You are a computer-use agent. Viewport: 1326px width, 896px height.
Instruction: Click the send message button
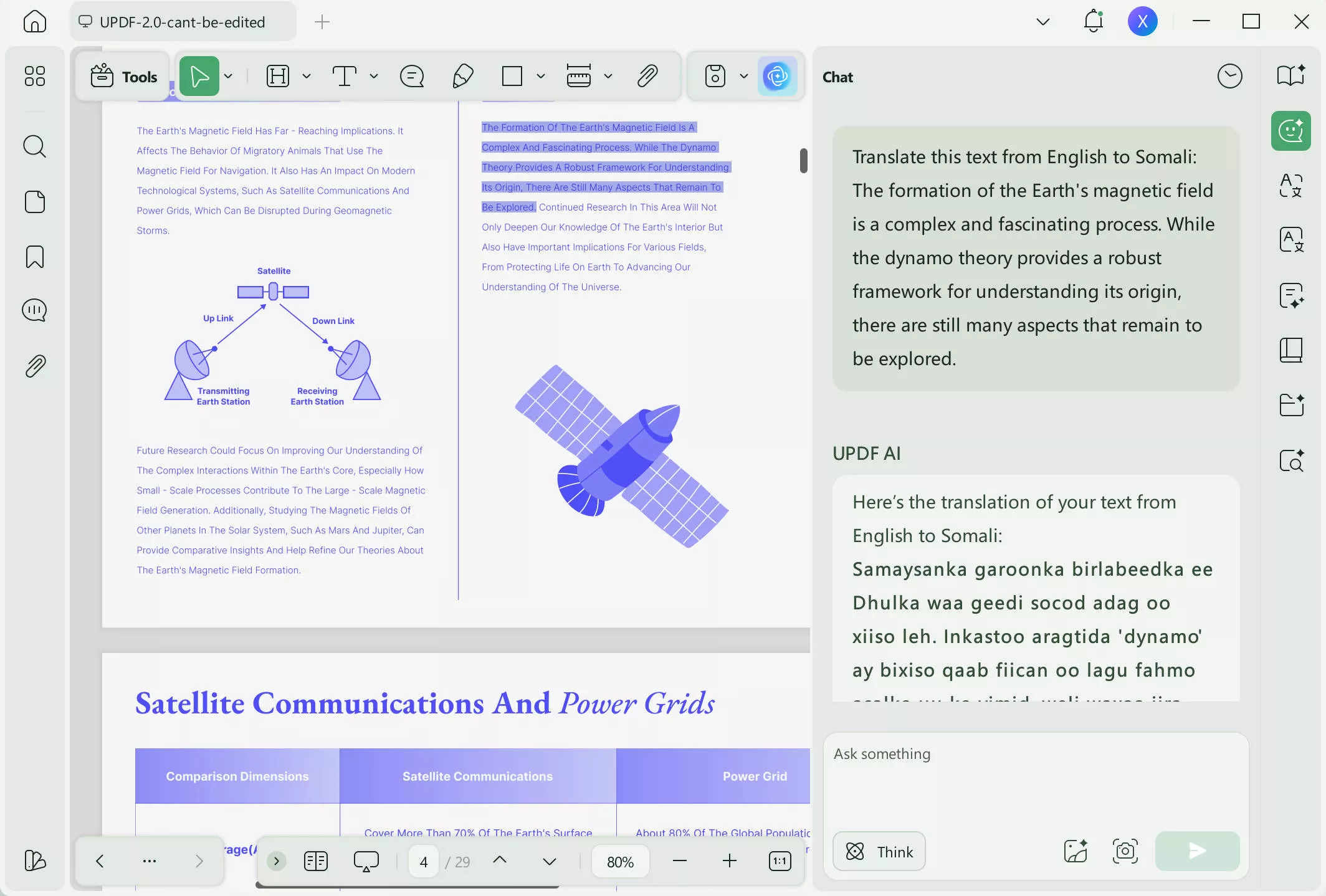1197,851
